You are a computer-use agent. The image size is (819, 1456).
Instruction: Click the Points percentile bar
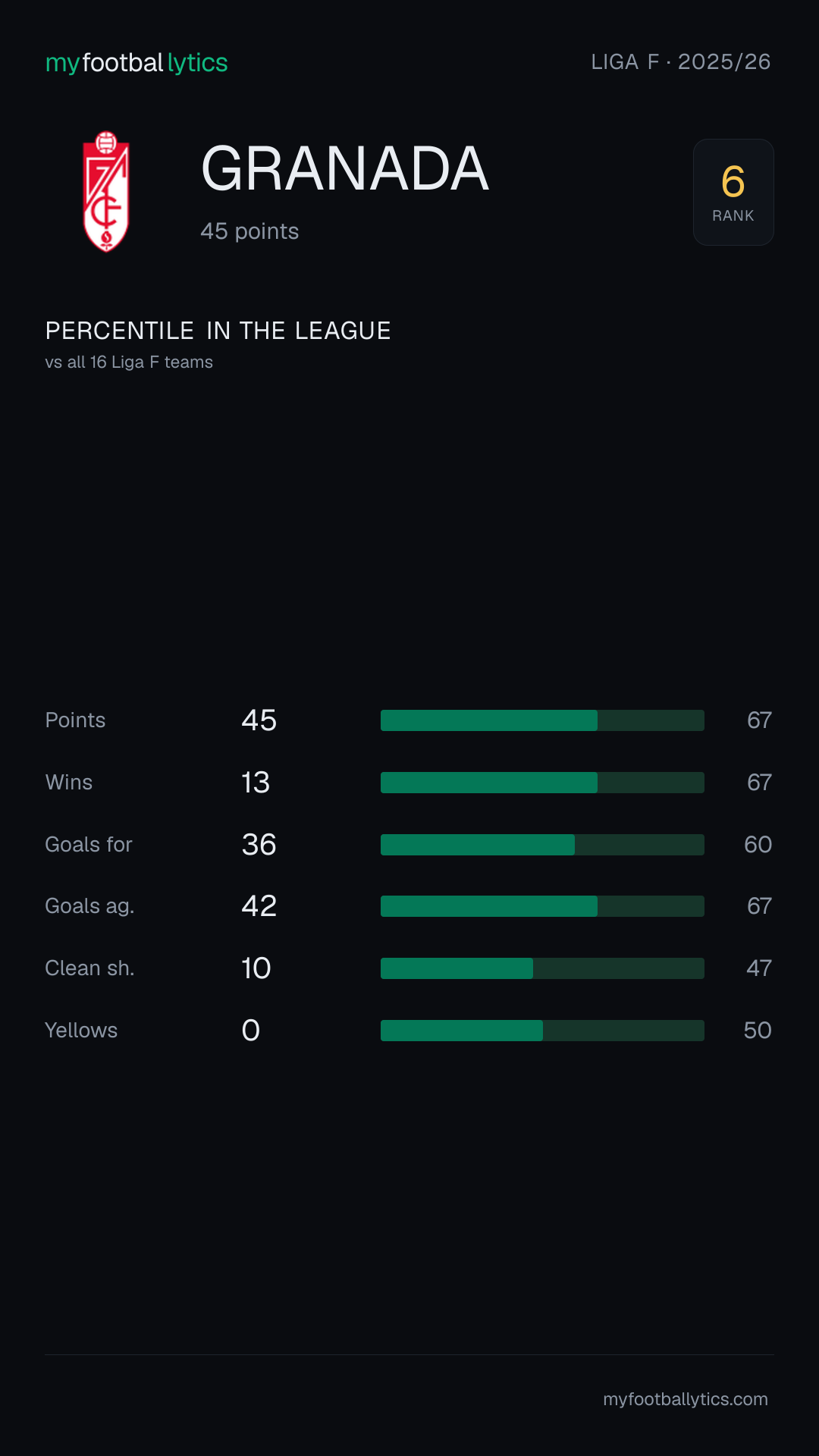pyautogui.click(x=542, y=720)
